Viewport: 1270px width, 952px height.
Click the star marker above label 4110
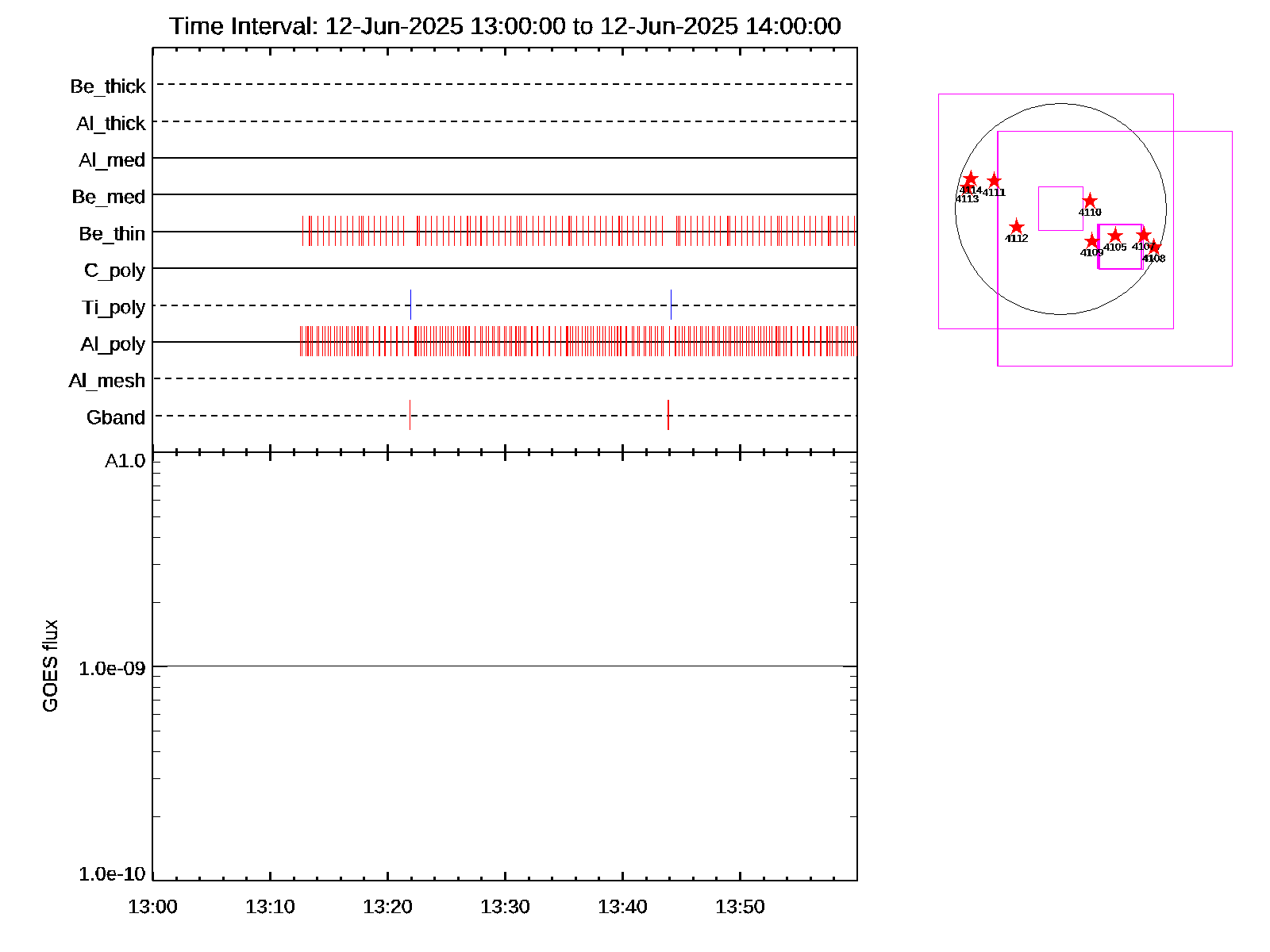click(x=1090, y=201)
